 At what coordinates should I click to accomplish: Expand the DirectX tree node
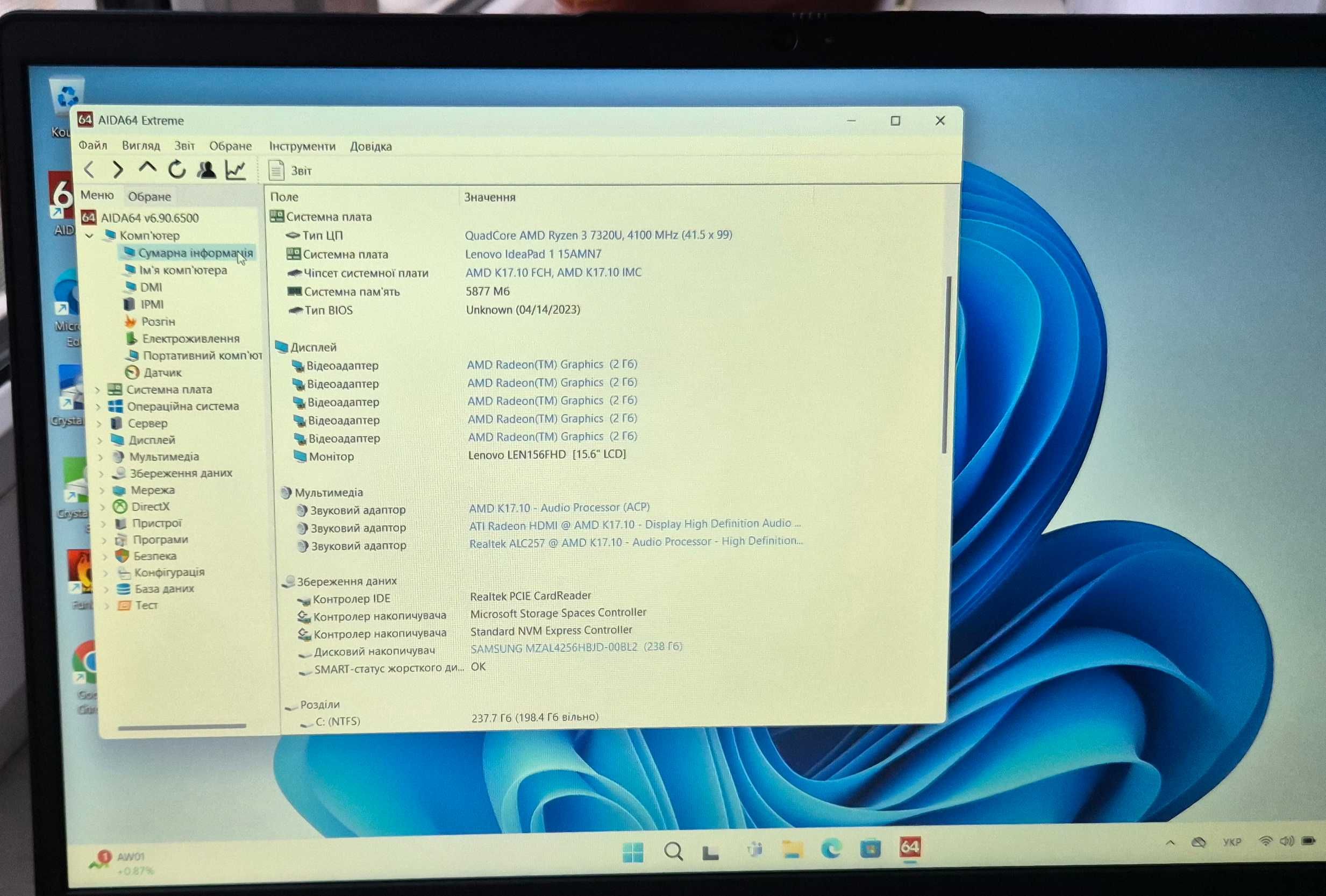coord(103,507)
